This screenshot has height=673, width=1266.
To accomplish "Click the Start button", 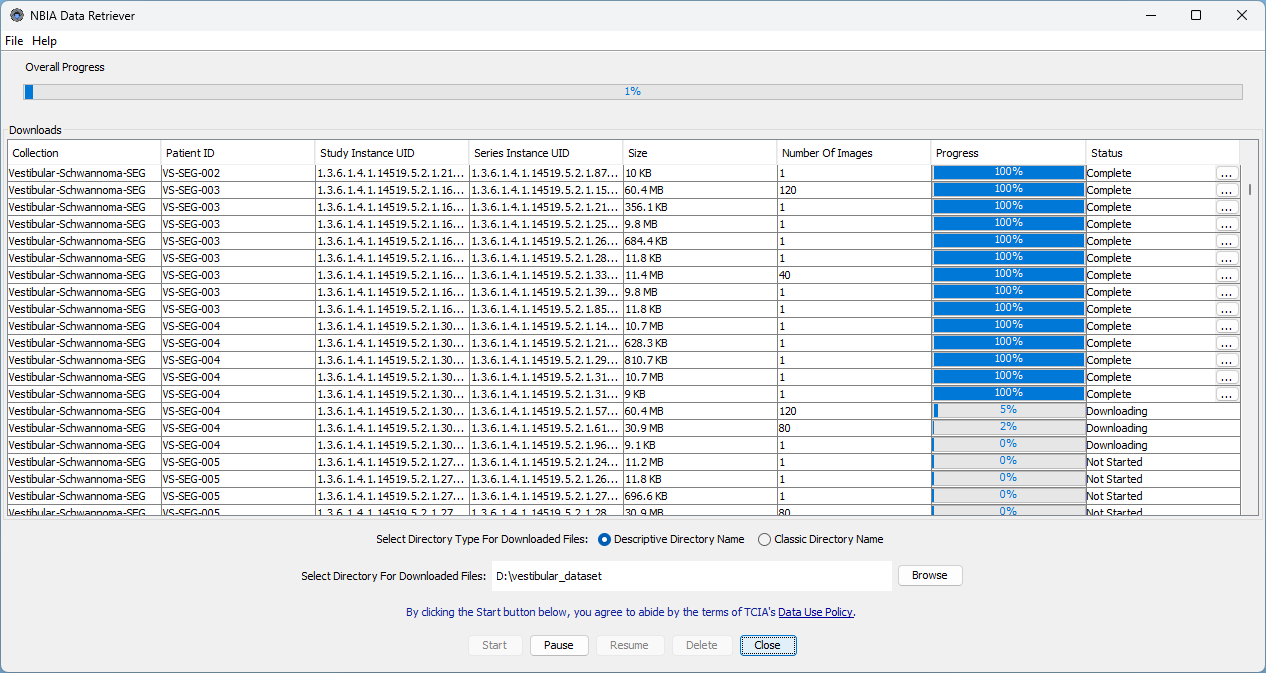I will click(x=494, y=645).
